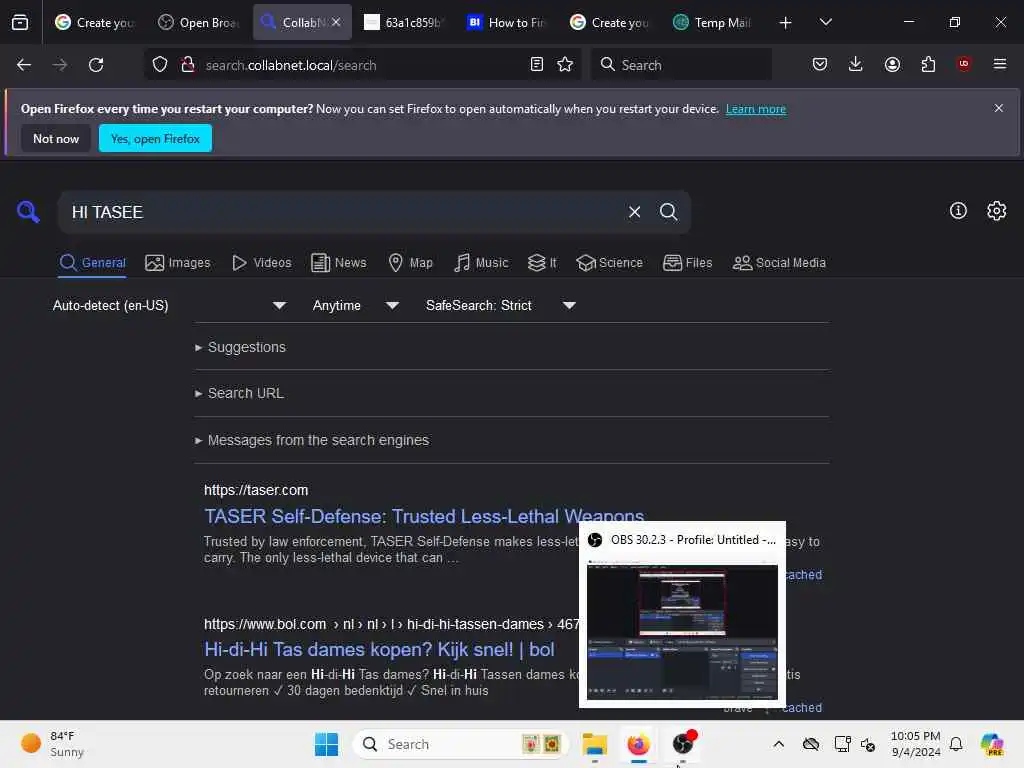Select the Social Media search category
1024x768 pixels.
click(779, 263)
